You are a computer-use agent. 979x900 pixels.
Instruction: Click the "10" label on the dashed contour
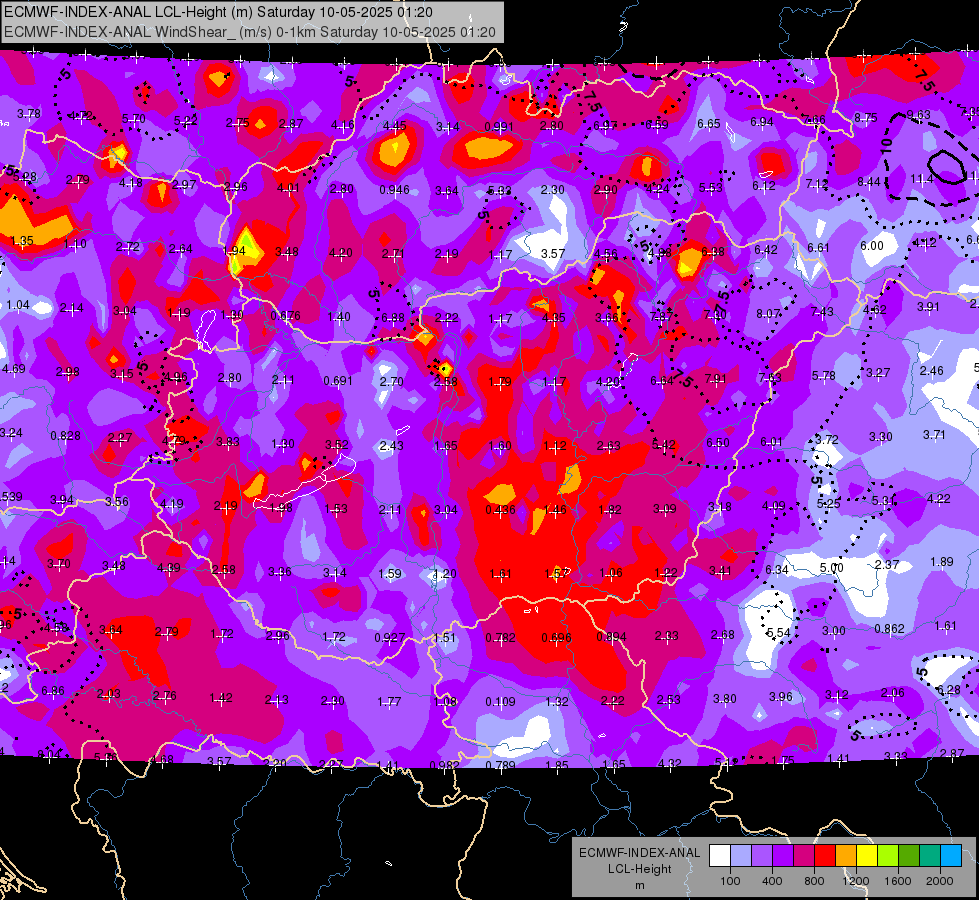(x=887, y=146)
